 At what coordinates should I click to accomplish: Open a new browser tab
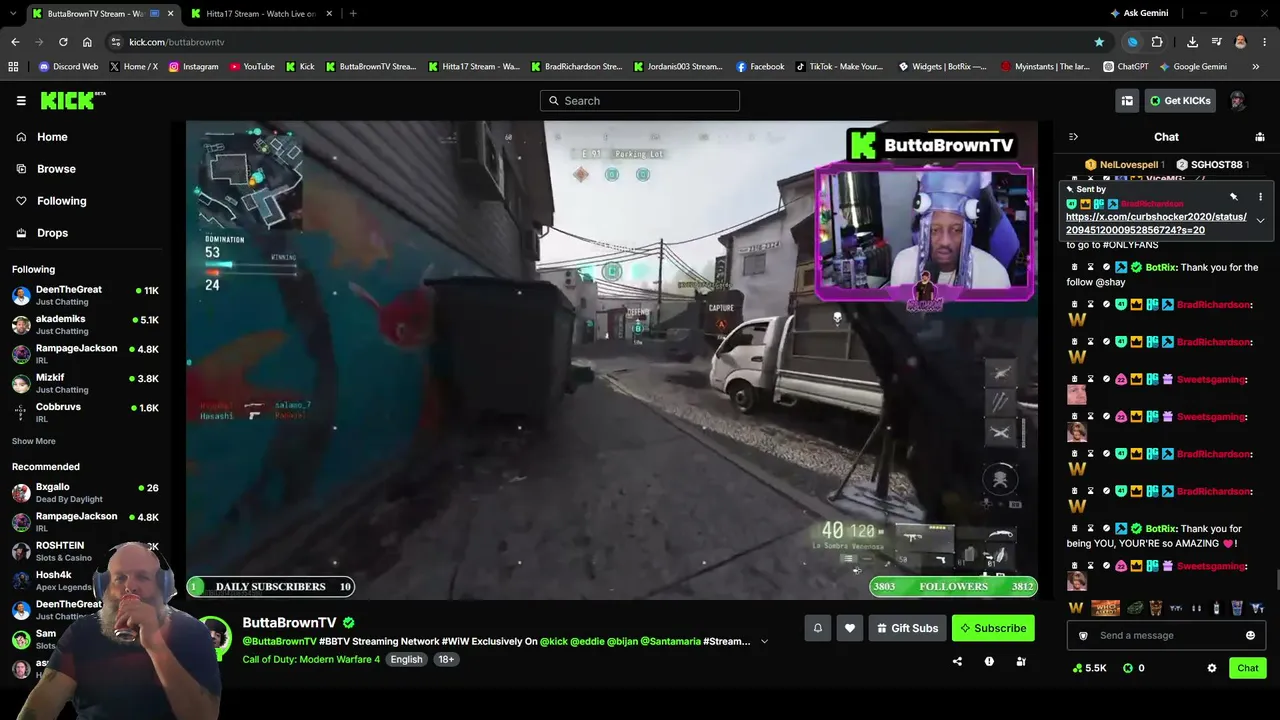coord(353,14)
